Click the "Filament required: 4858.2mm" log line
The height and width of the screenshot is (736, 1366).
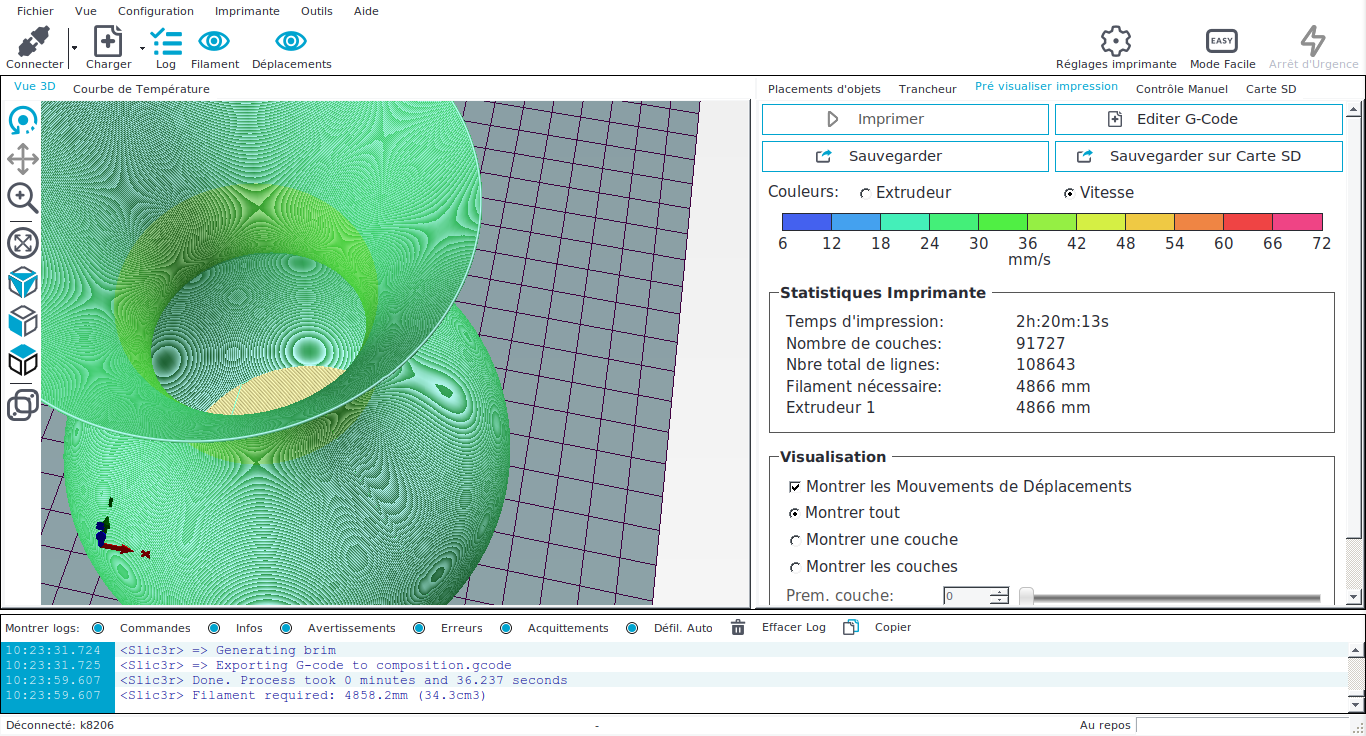(x=303, y=695)
